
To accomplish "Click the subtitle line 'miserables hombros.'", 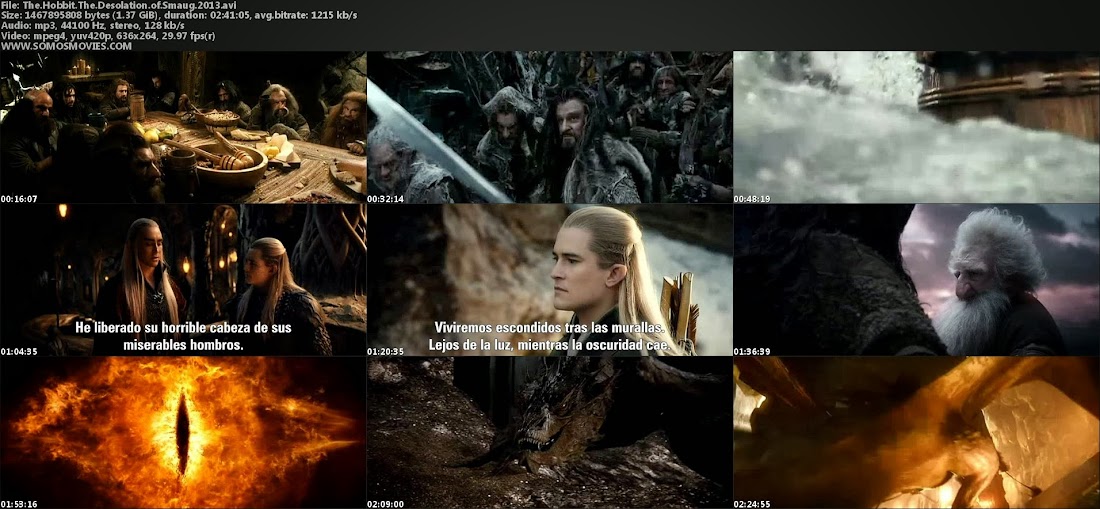I will click(x=183, y=345).
